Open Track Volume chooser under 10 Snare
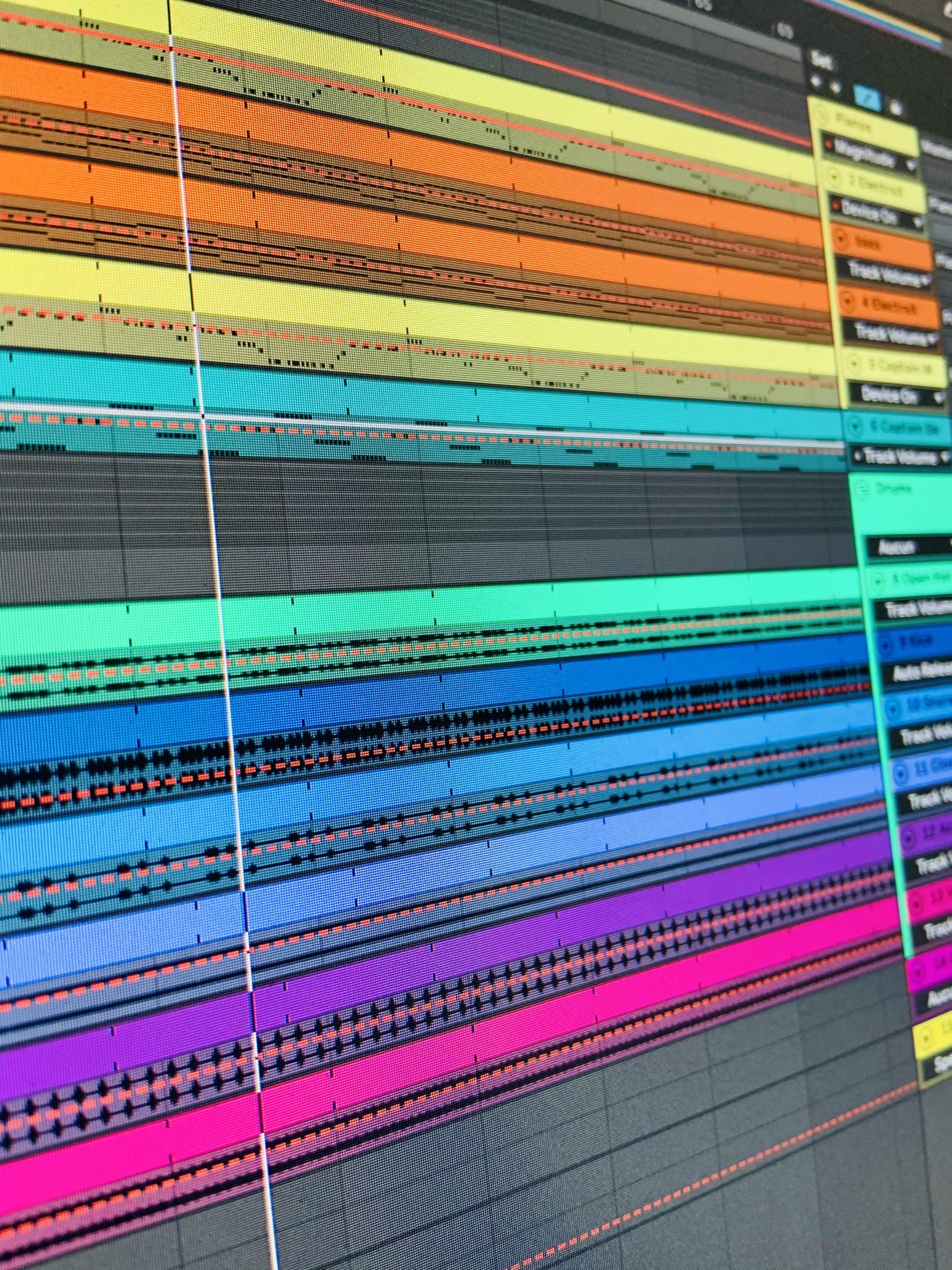 (922, 734)
